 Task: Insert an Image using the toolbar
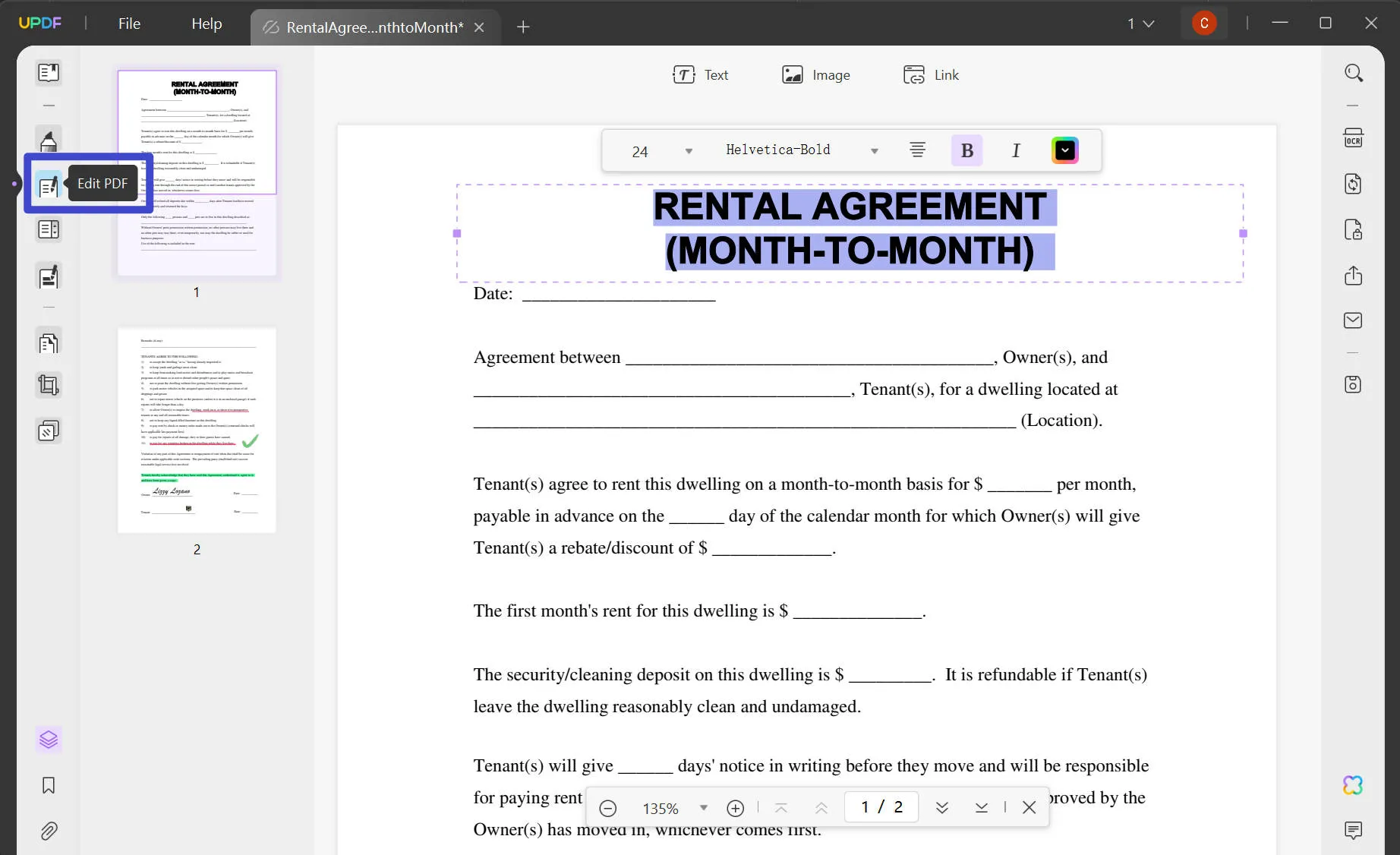click(816, 74)
